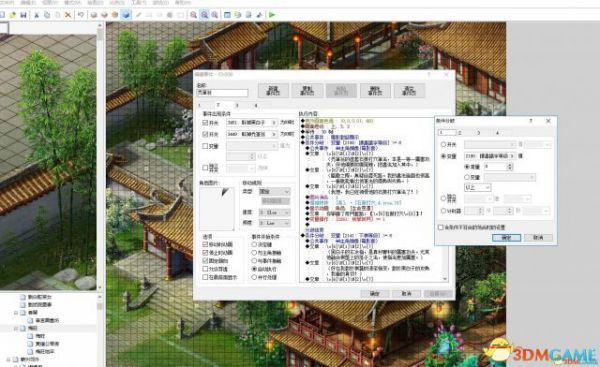Switch to tab 2 in conditional-branch dialog
The width and height of the screenshot is (600, 367).
(460, 132)
